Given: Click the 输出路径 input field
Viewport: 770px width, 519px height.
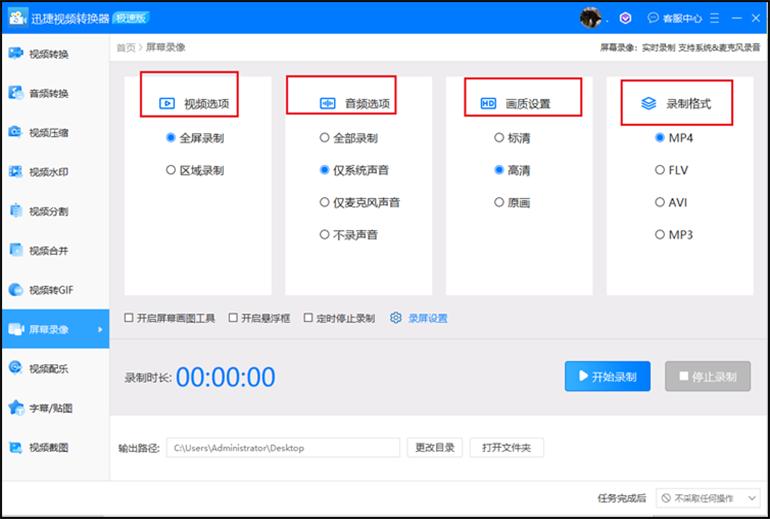Looking at the screenshot, I should [283, 447].
